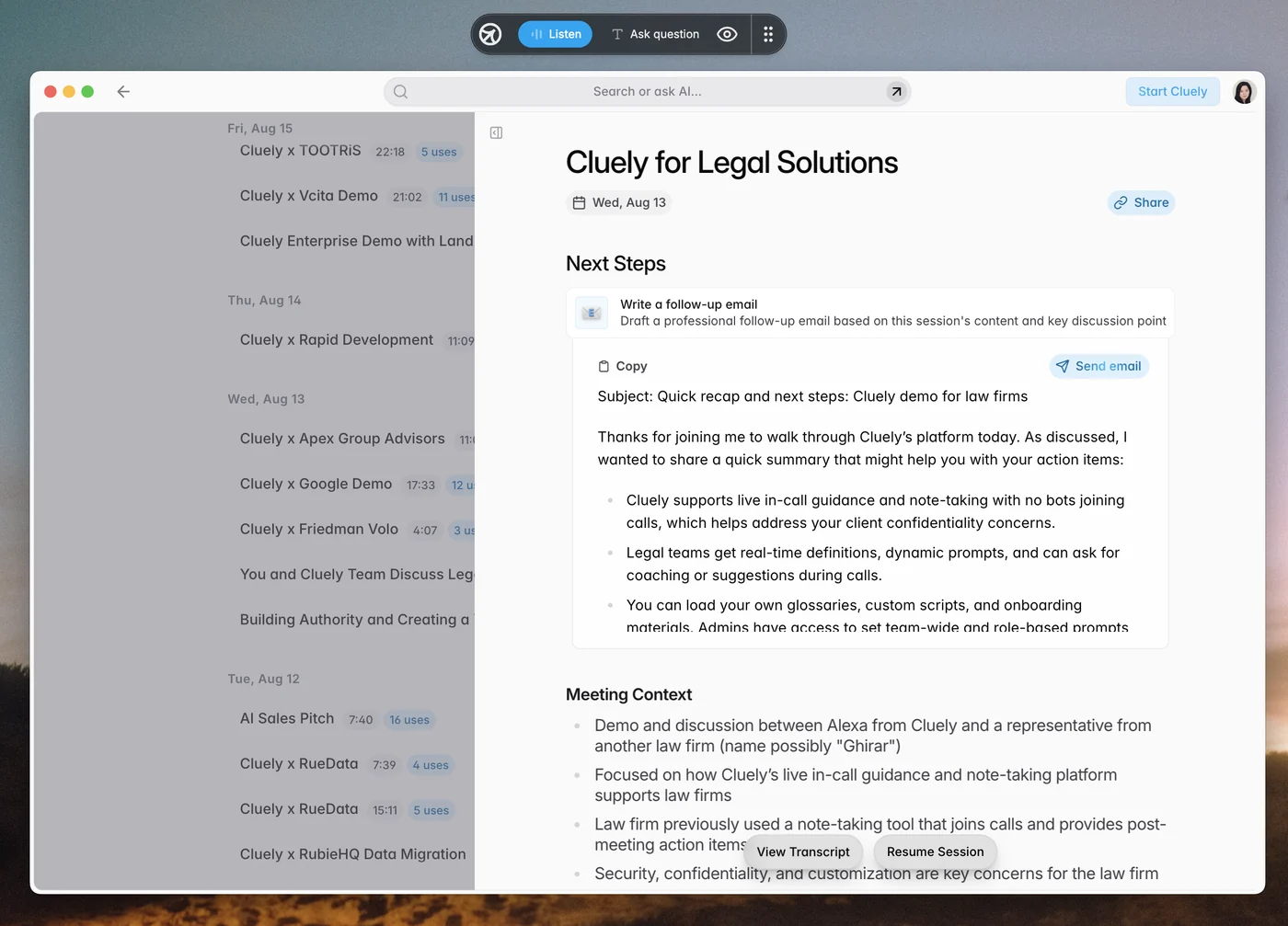Expand the Write a follow-up email card
The height and width of the screenshot is (926, 1288).
[870, 313]
